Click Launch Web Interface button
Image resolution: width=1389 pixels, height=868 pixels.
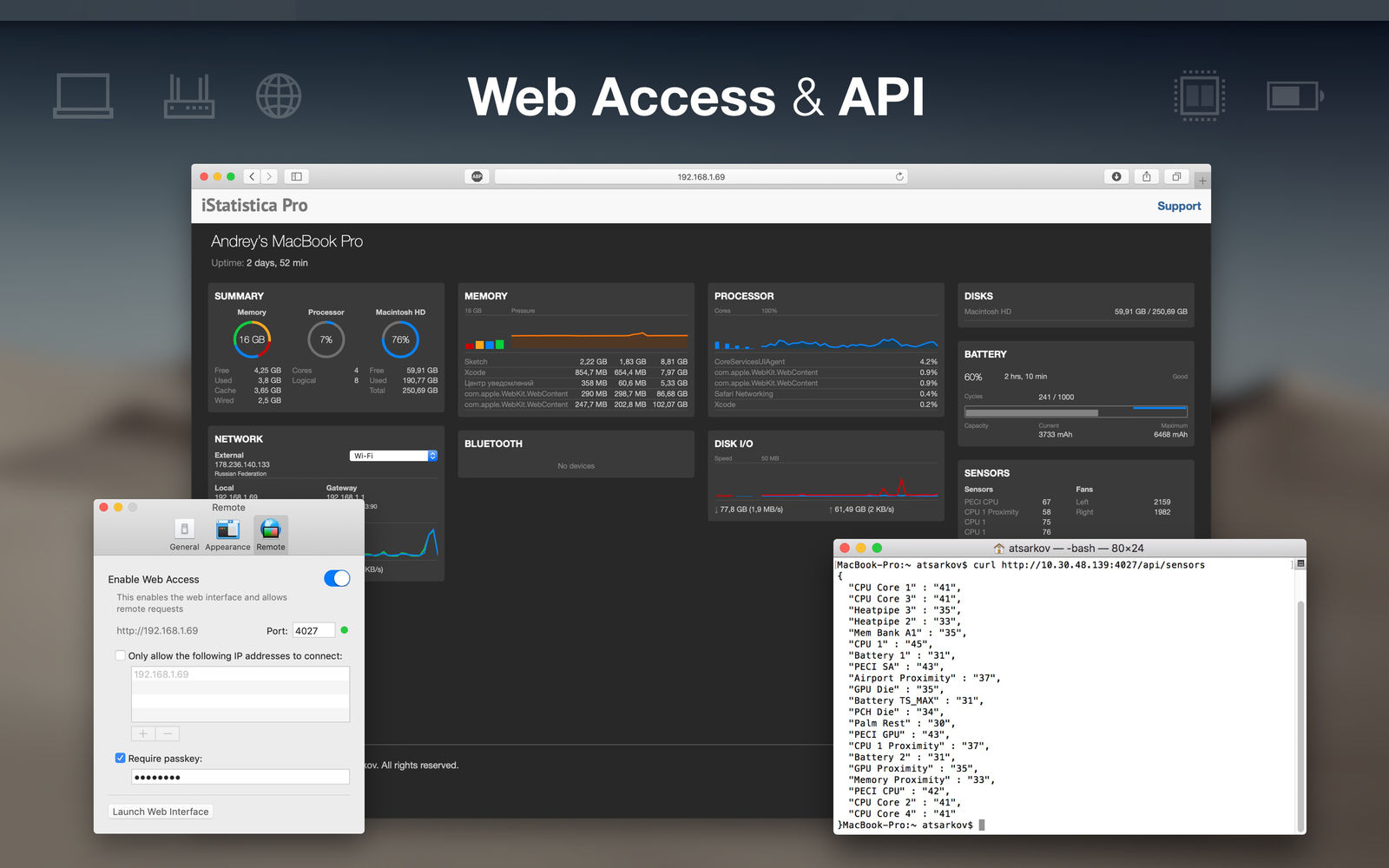pos(161,812)
